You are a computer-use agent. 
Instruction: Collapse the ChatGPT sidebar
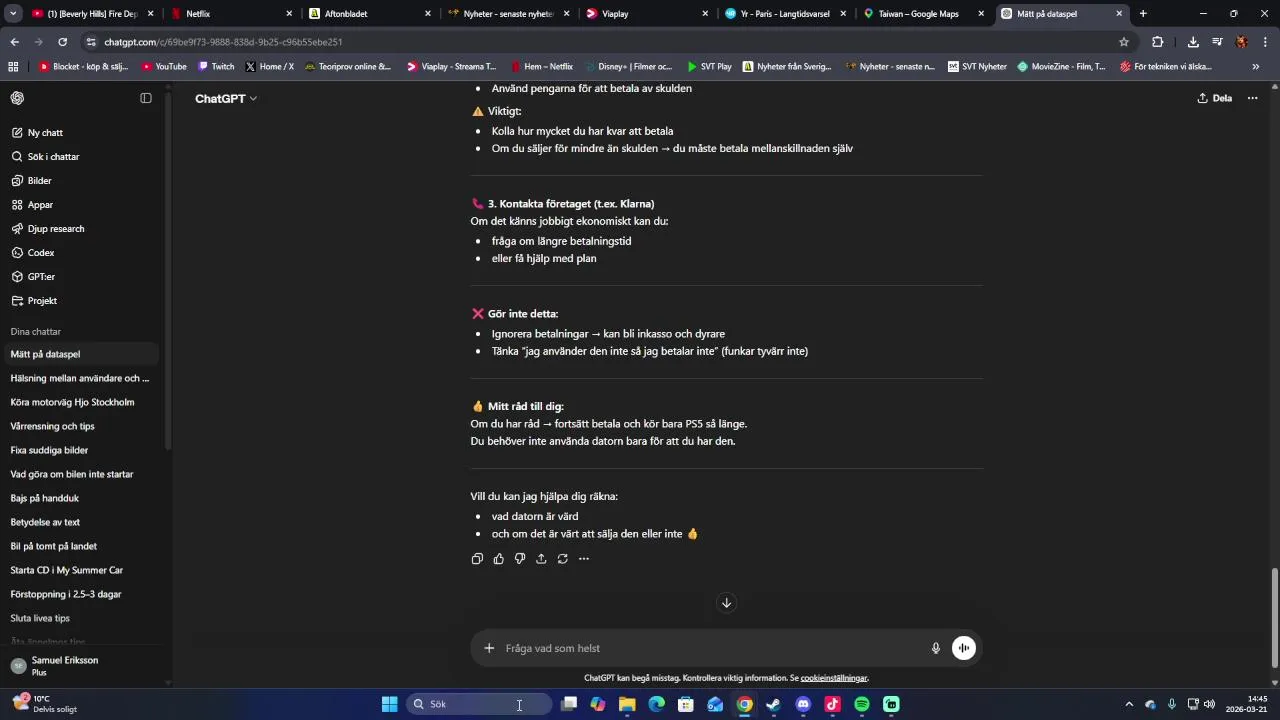tap(146, 98)
